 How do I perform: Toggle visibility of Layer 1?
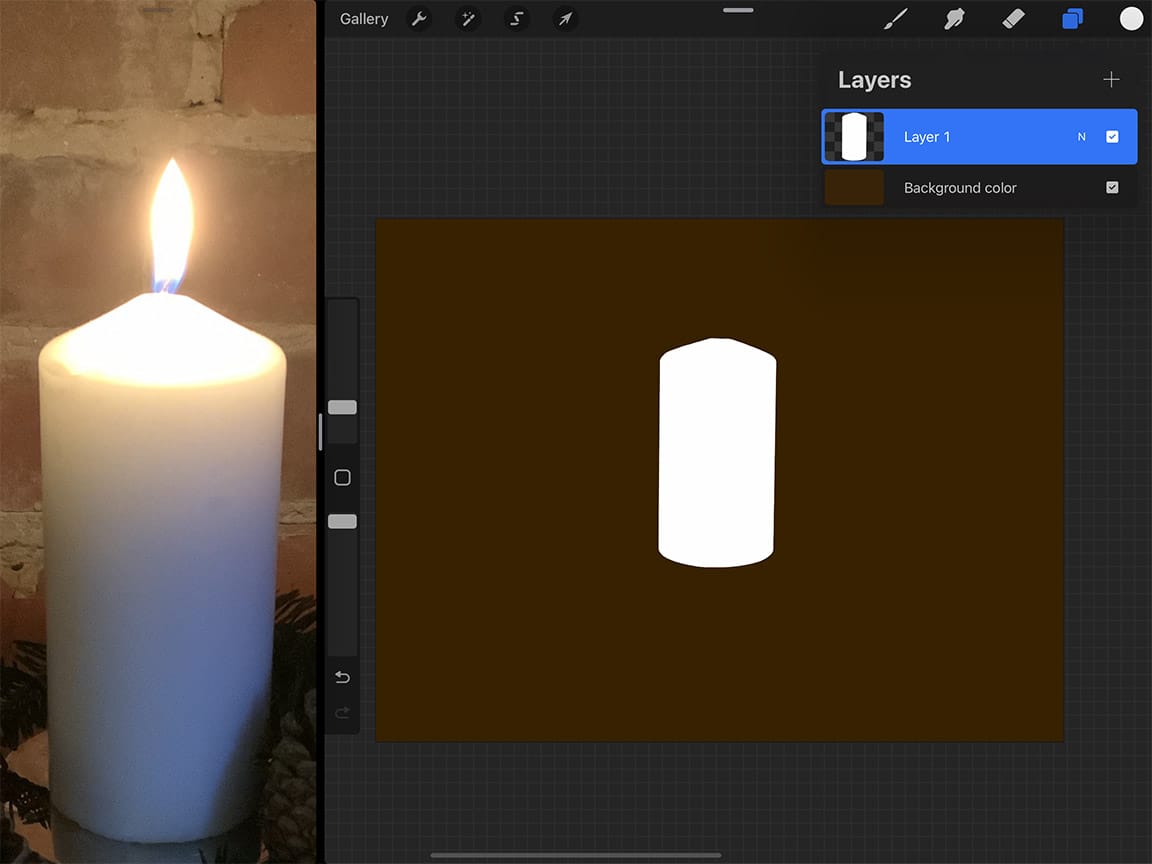click(x=1112, y=136)
